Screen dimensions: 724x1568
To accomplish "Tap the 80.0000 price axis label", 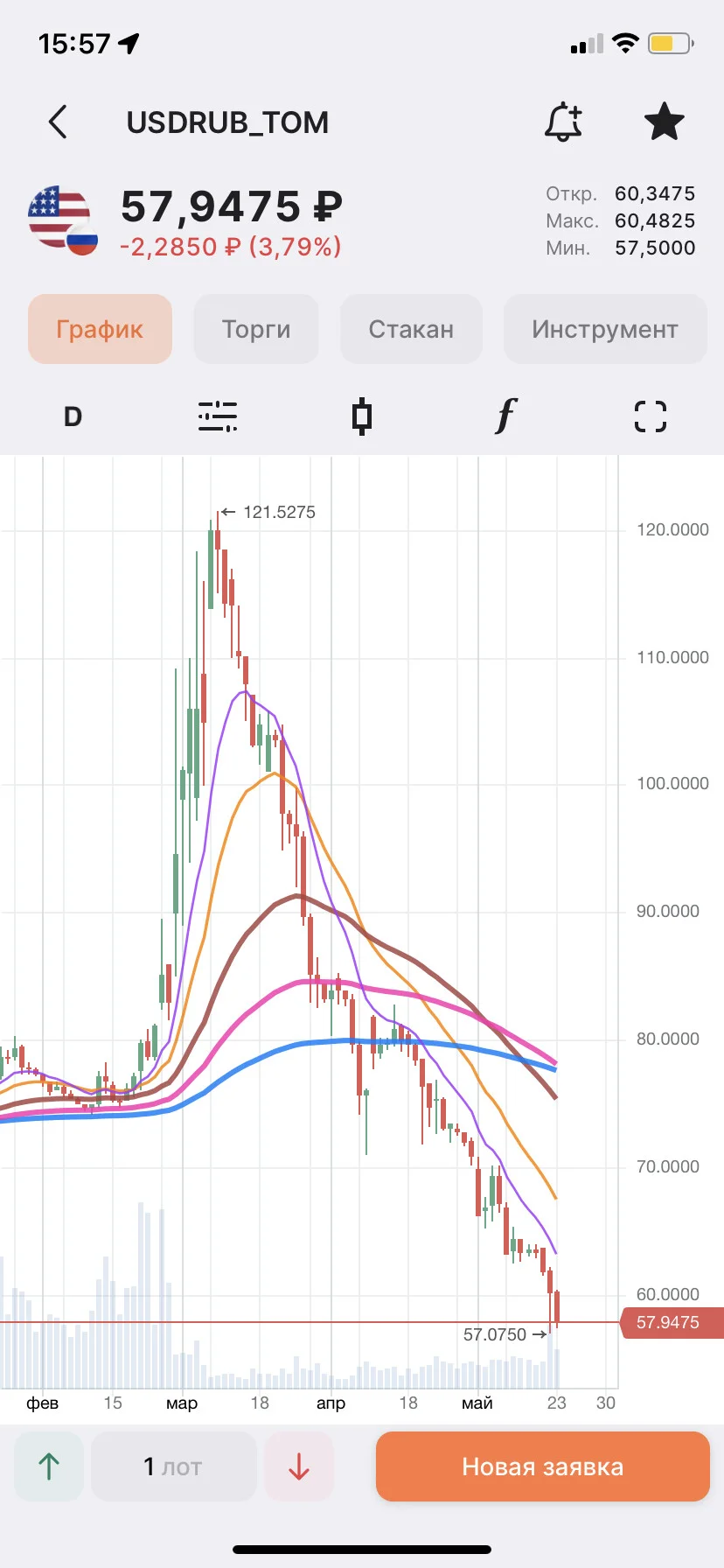I will (668, 1039).
